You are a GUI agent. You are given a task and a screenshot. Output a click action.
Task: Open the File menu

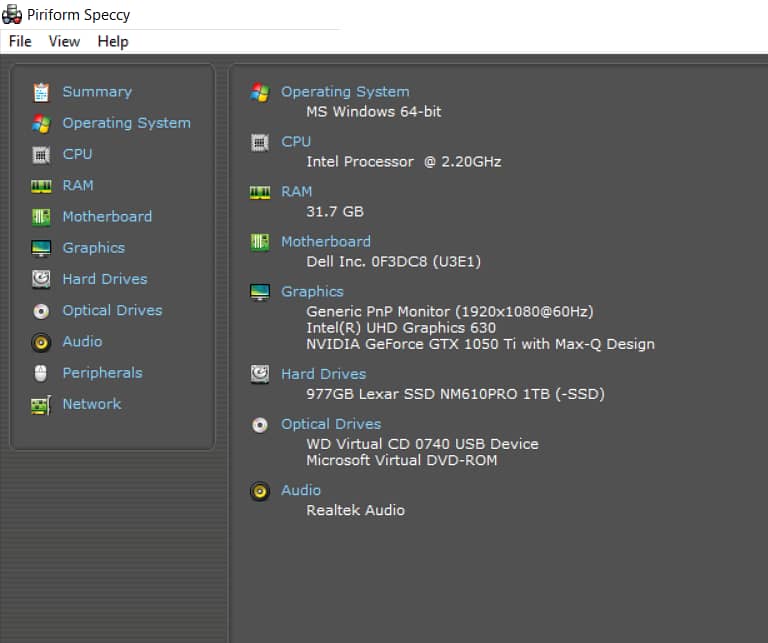pos(20,41)
